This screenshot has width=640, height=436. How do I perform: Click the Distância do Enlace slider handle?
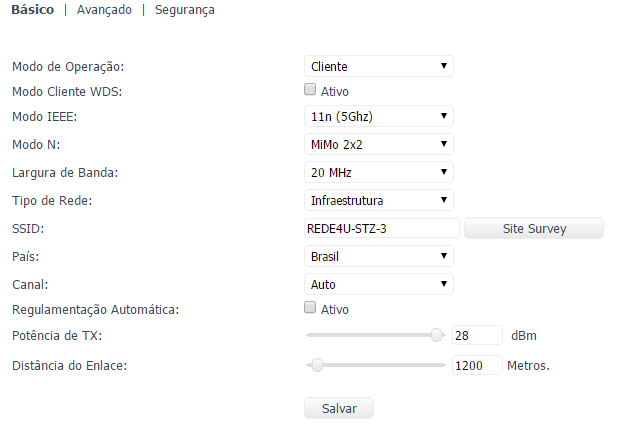pos(317,365)
